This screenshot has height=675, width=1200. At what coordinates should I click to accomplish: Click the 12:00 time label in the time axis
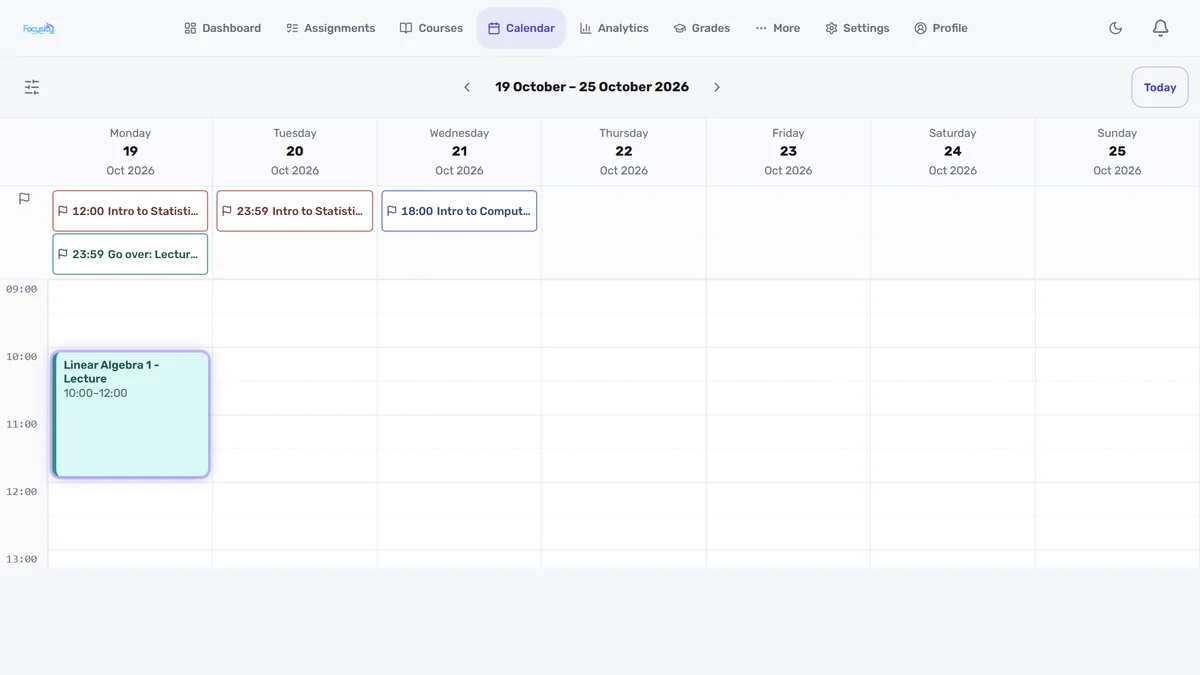tap(22, 492)
